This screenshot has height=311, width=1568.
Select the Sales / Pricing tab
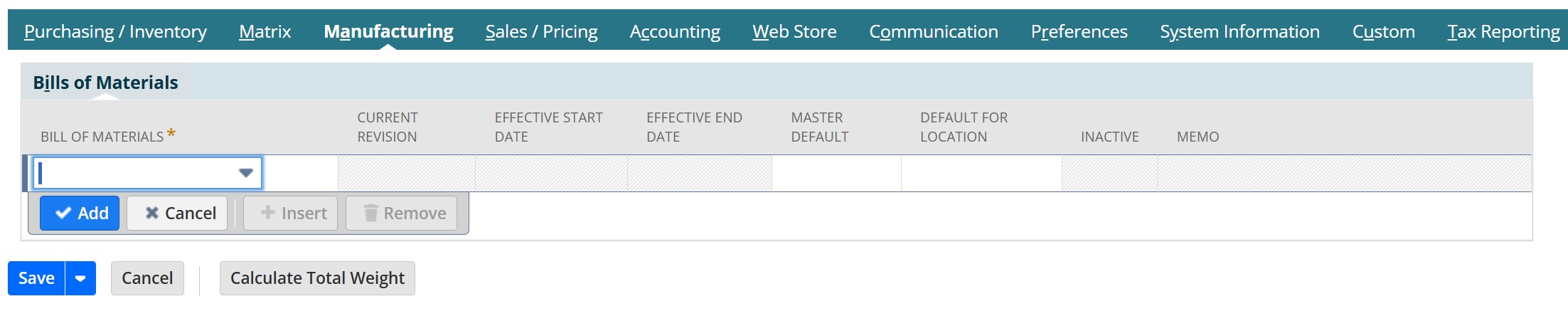point(541,31)
